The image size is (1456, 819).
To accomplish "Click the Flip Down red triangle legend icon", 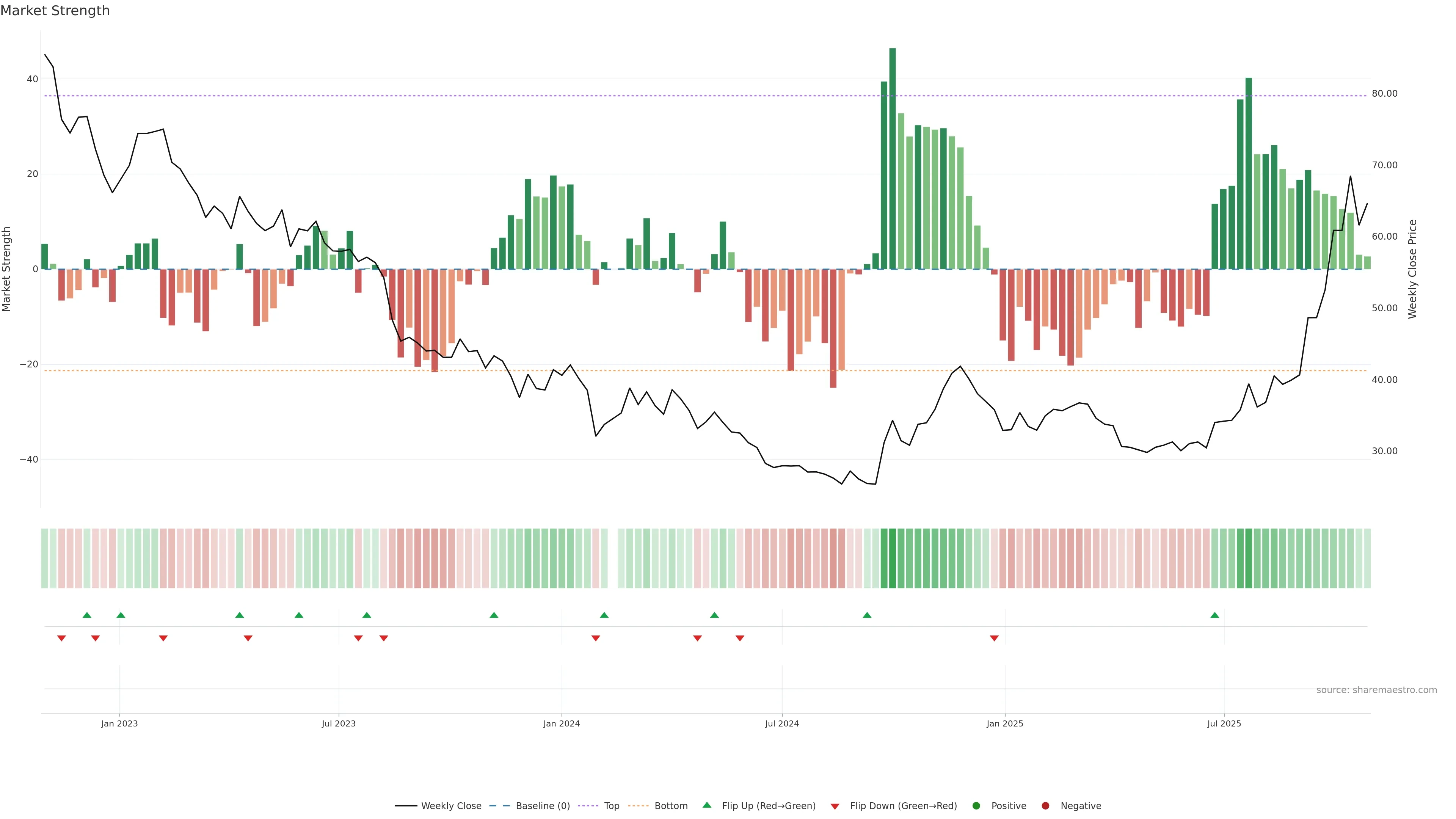I will (x=835, y=806).
